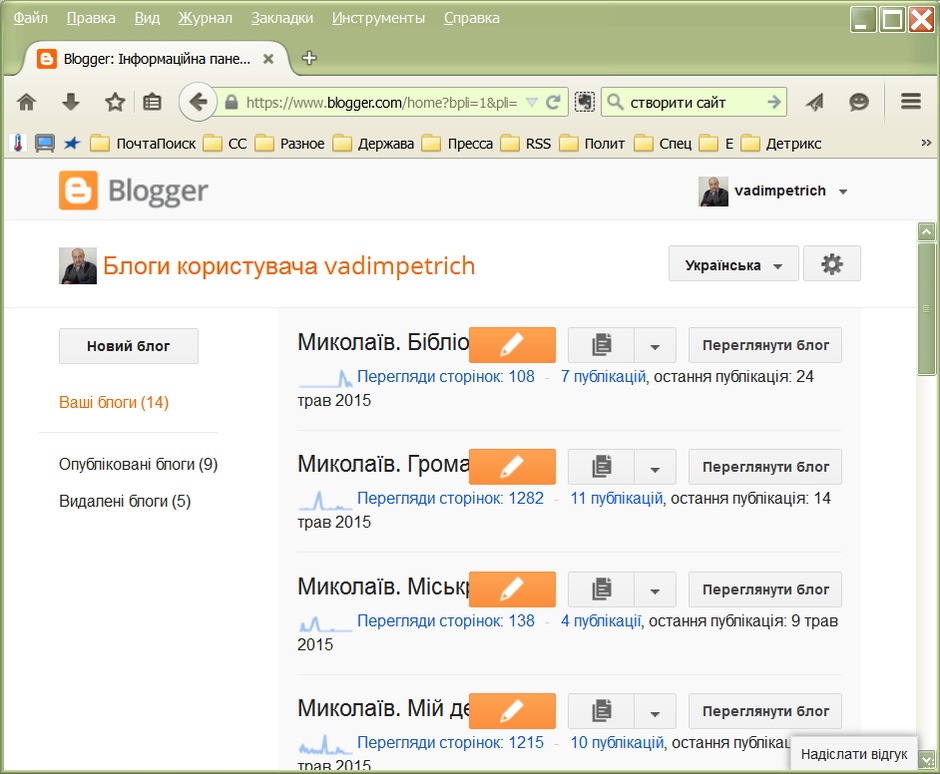Click the Blogger logo icon
940x774 pixels.
click(78, 191)
